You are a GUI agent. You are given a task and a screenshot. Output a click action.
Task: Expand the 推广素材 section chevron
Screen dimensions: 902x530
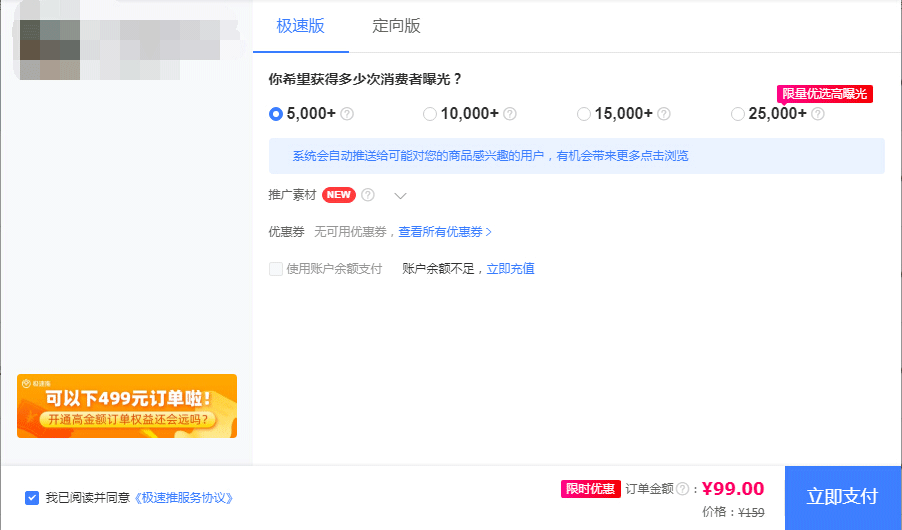tap(401, 196)
